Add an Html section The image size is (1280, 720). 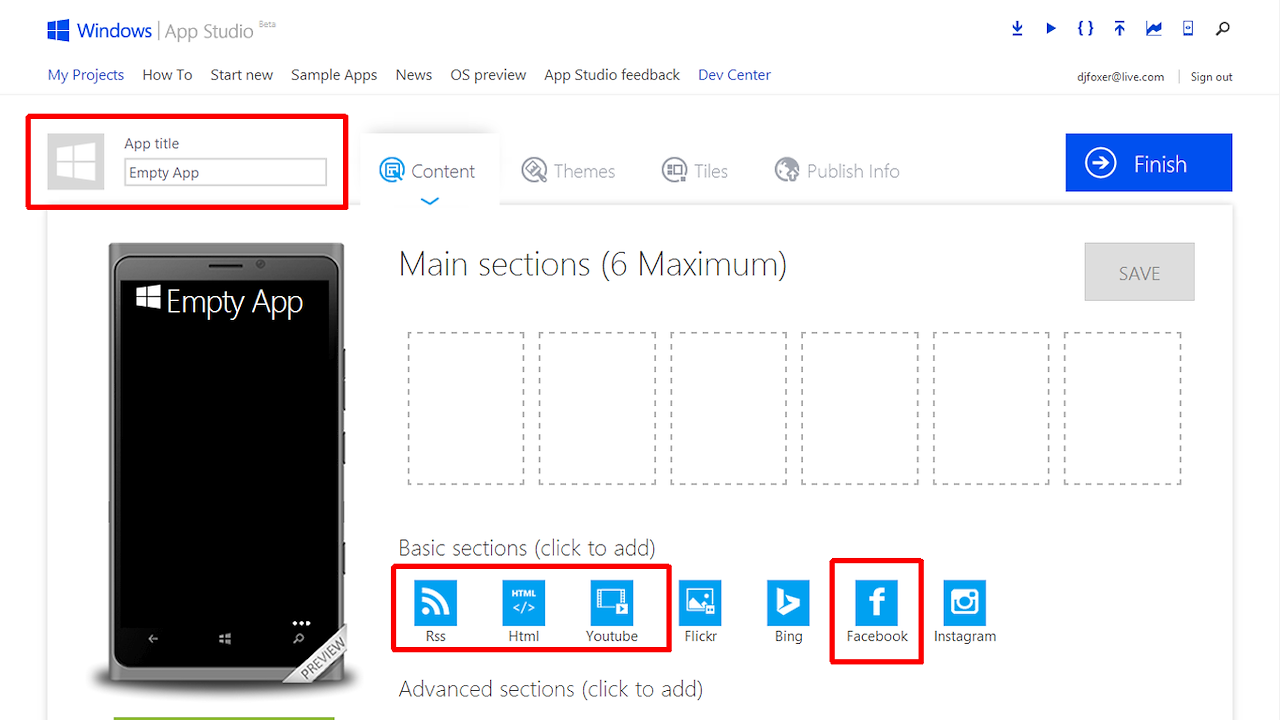524,612
